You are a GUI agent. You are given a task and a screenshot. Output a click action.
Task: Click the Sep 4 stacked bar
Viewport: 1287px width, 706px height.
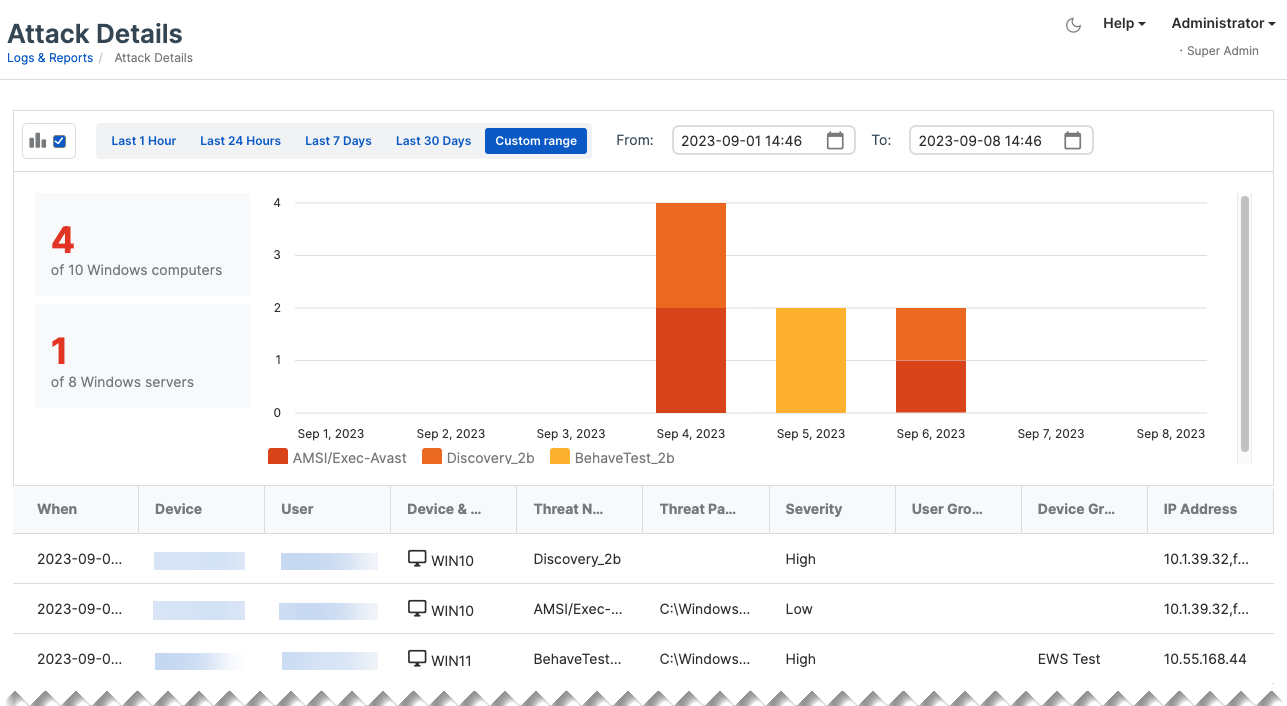(691, 308)
